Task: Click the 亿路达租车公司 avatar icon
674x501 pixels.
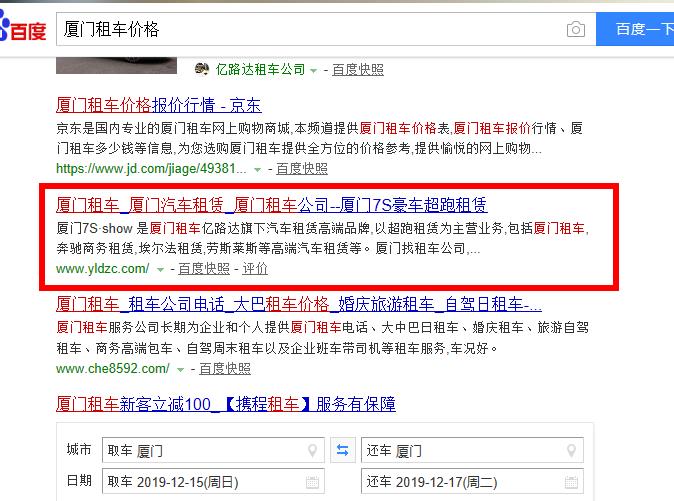Action: tap(202, 68)
